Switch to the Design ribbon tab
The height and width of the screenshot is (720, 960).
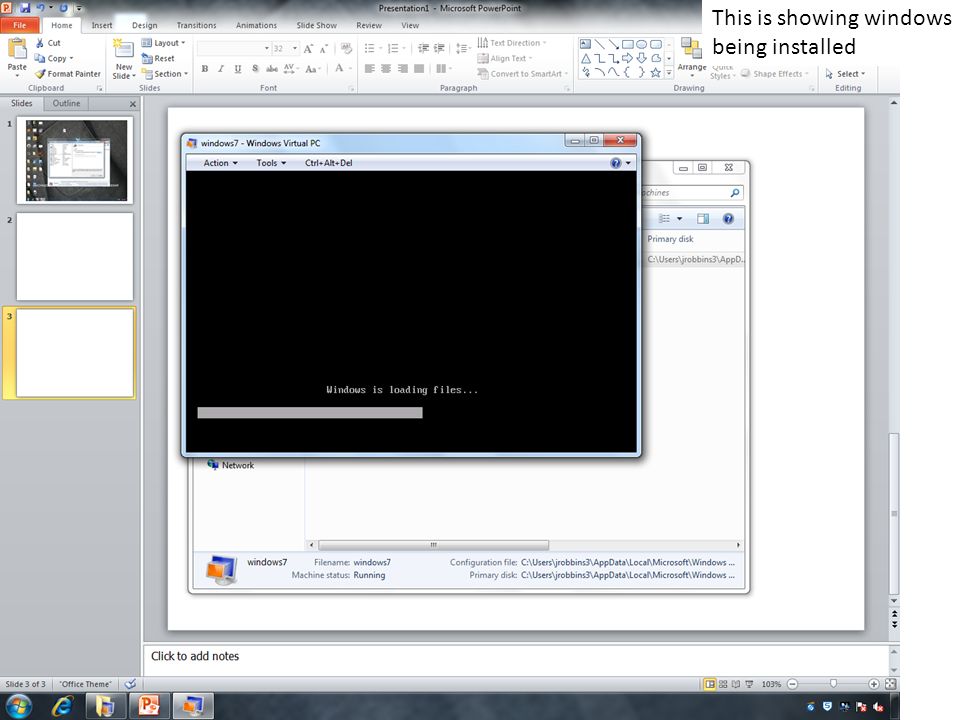point(144,25)
